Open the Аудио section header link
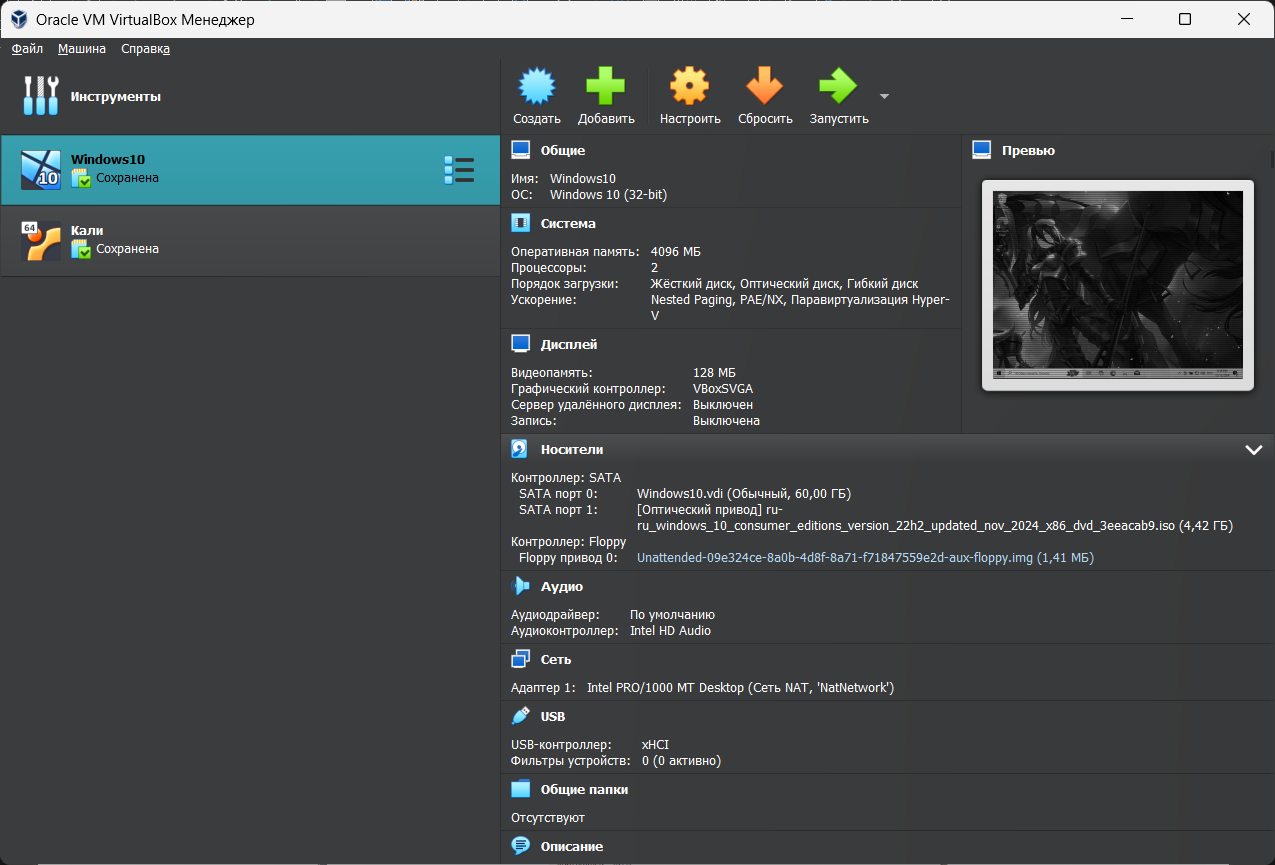This screenshot has height=865, width=1275. click(562, 586)
